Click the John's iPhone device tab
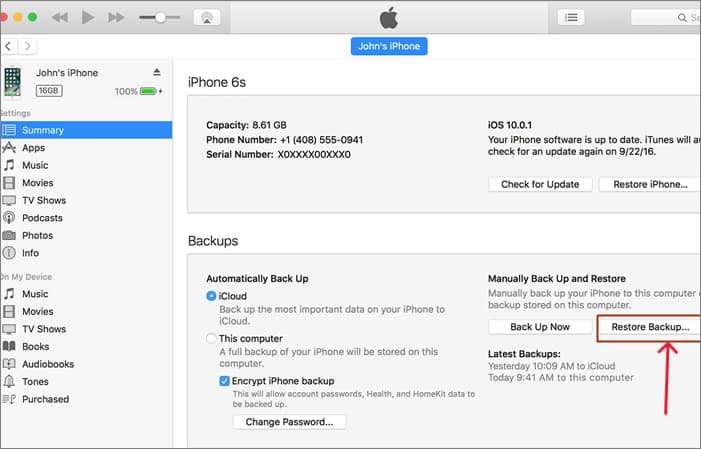The width and height of the screenshot is (701, 449). tap(389, 46)
